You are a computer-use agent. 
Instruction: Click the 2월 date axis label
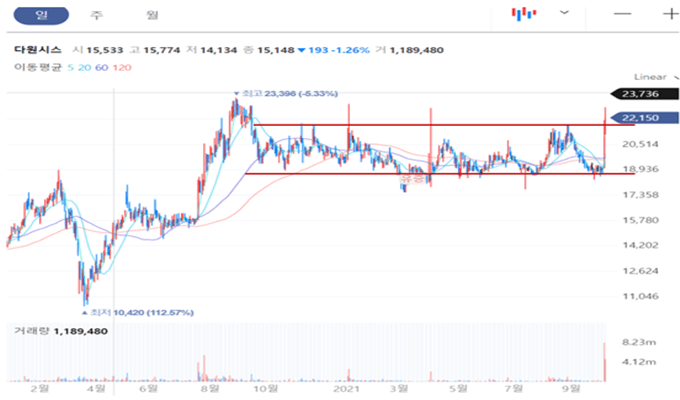point(40,388)
